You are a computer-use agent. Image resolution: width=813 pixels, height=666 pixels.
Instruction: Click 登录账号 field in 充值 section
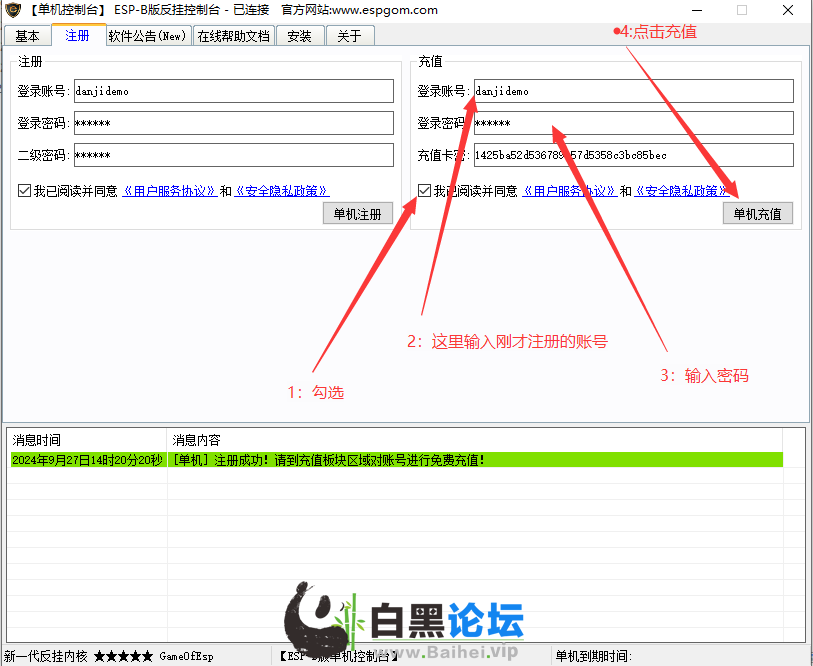(x=634, y=91)
